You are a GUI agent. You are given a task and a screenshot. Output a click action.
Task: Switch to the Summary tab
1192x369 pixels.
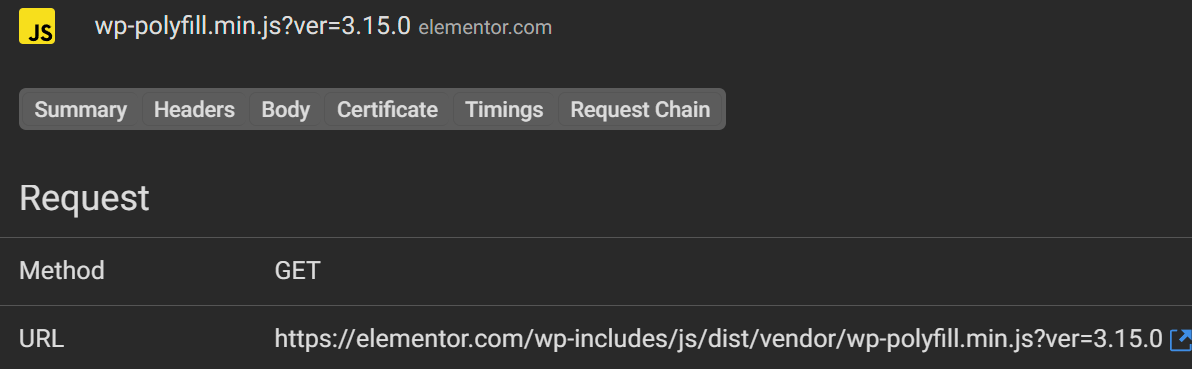(81, 110)
